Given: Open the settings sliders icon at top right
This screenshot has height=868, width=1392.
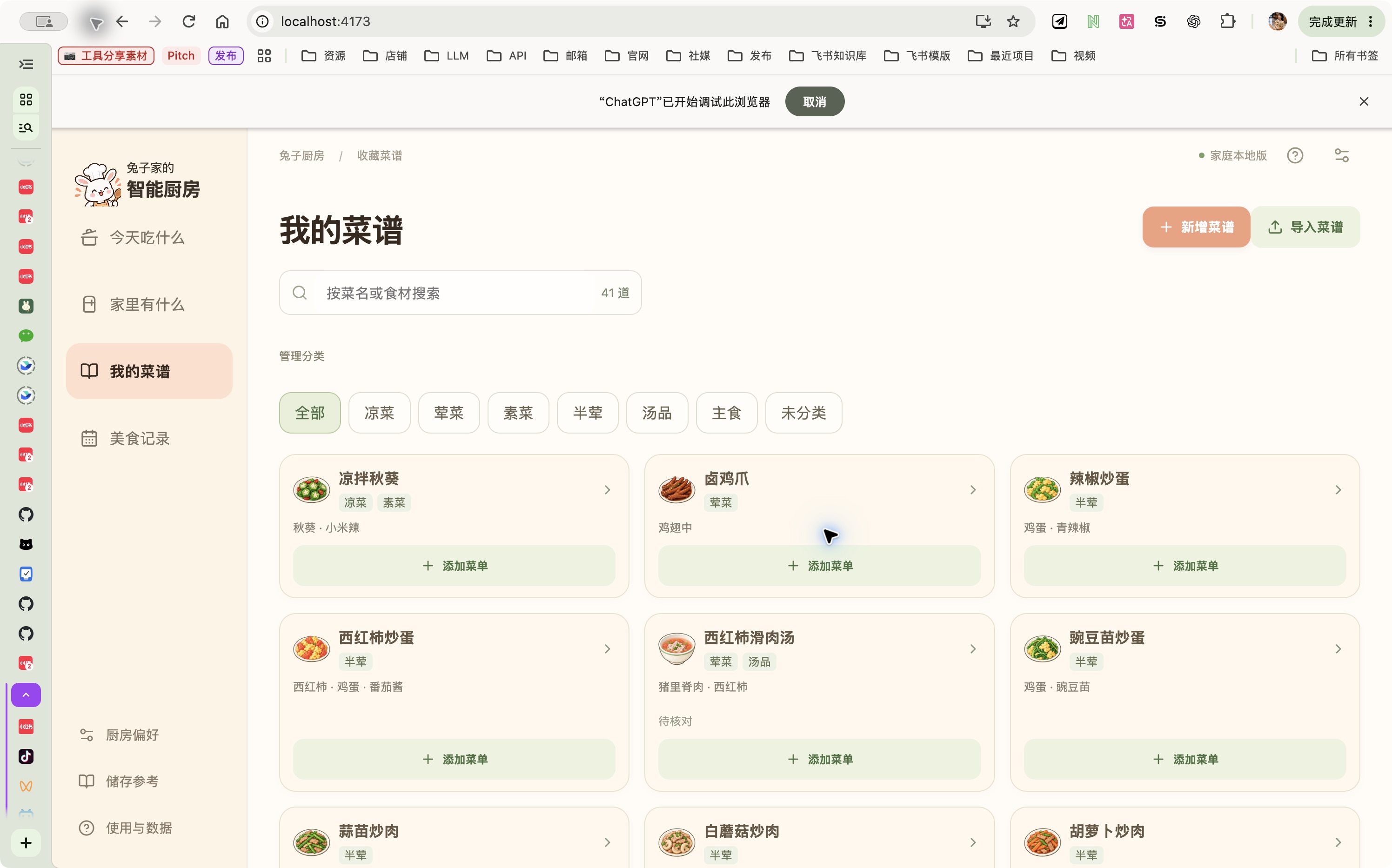Looking at the screenshot, I should tap(1341, 155).
